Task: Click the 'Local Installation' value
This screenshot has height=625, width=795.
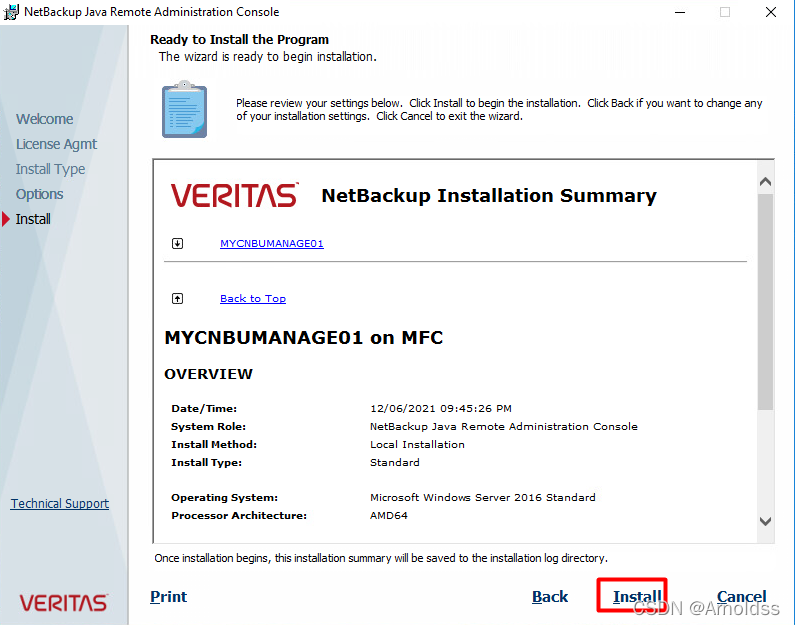Action: (x=417, y=445)
